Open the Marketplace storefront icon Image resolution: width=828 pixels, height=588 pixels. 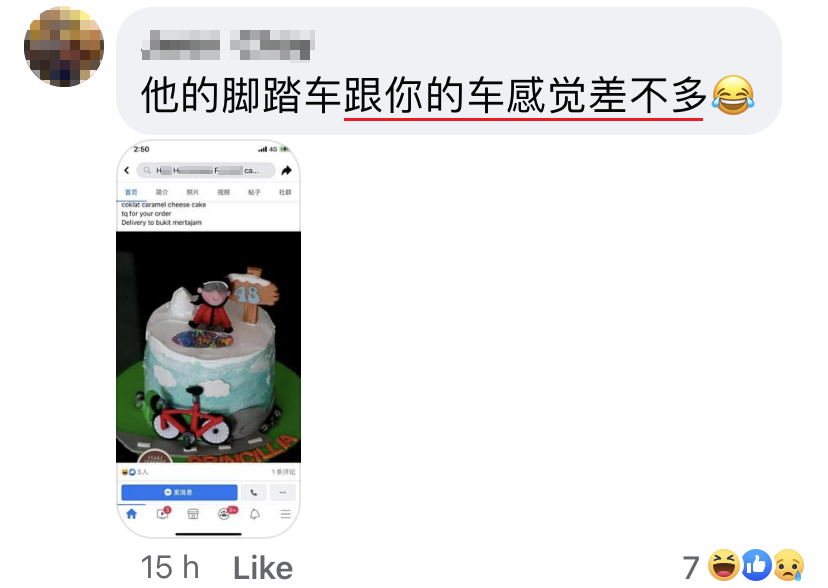tap(193, 514)
